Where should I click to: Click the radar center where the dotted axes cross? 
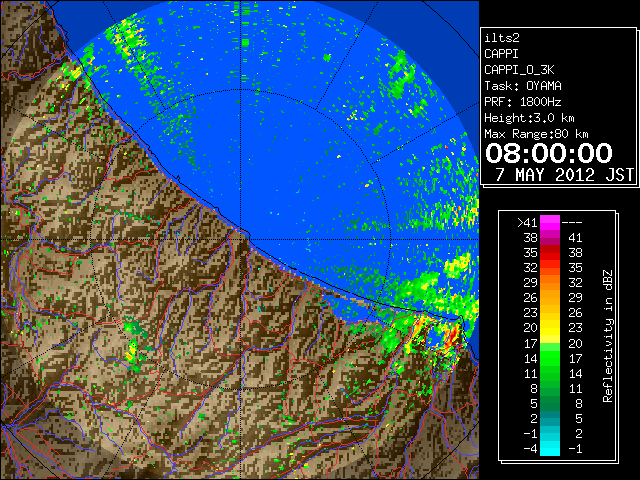(x=241, y=240)
